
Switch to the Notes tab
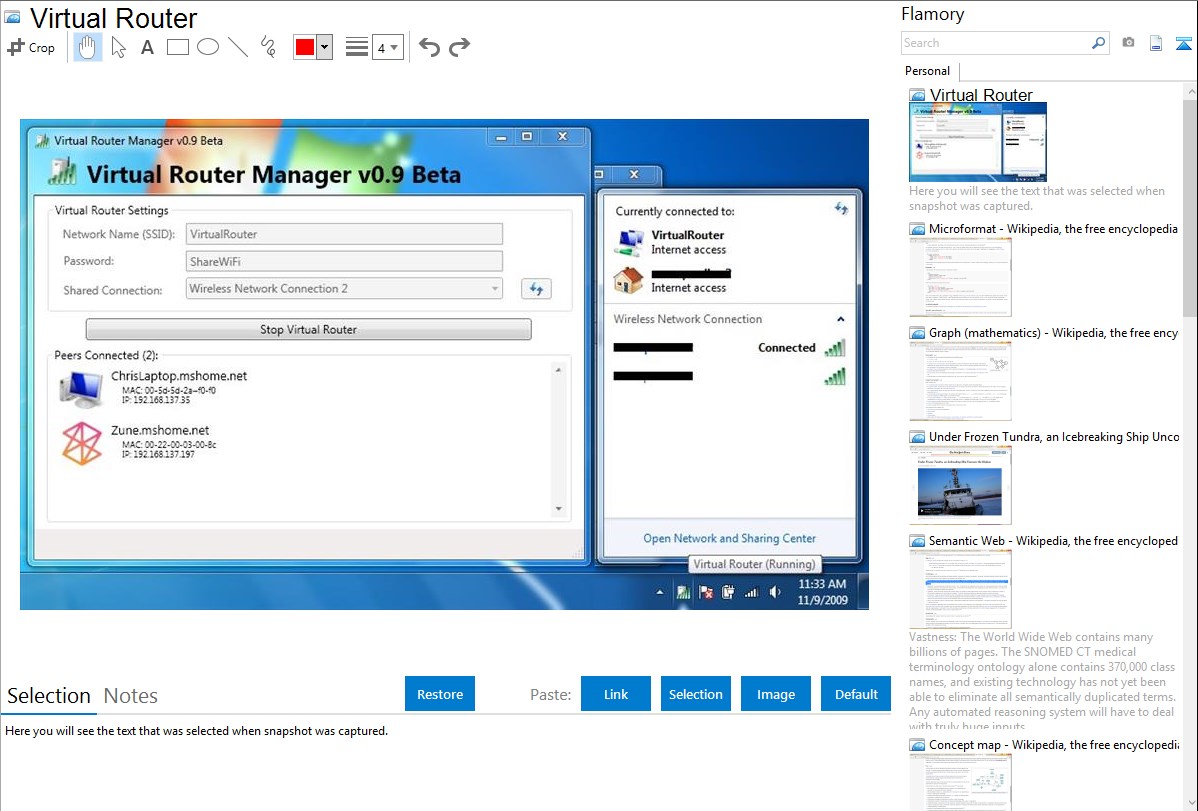[x=131, y=696]
